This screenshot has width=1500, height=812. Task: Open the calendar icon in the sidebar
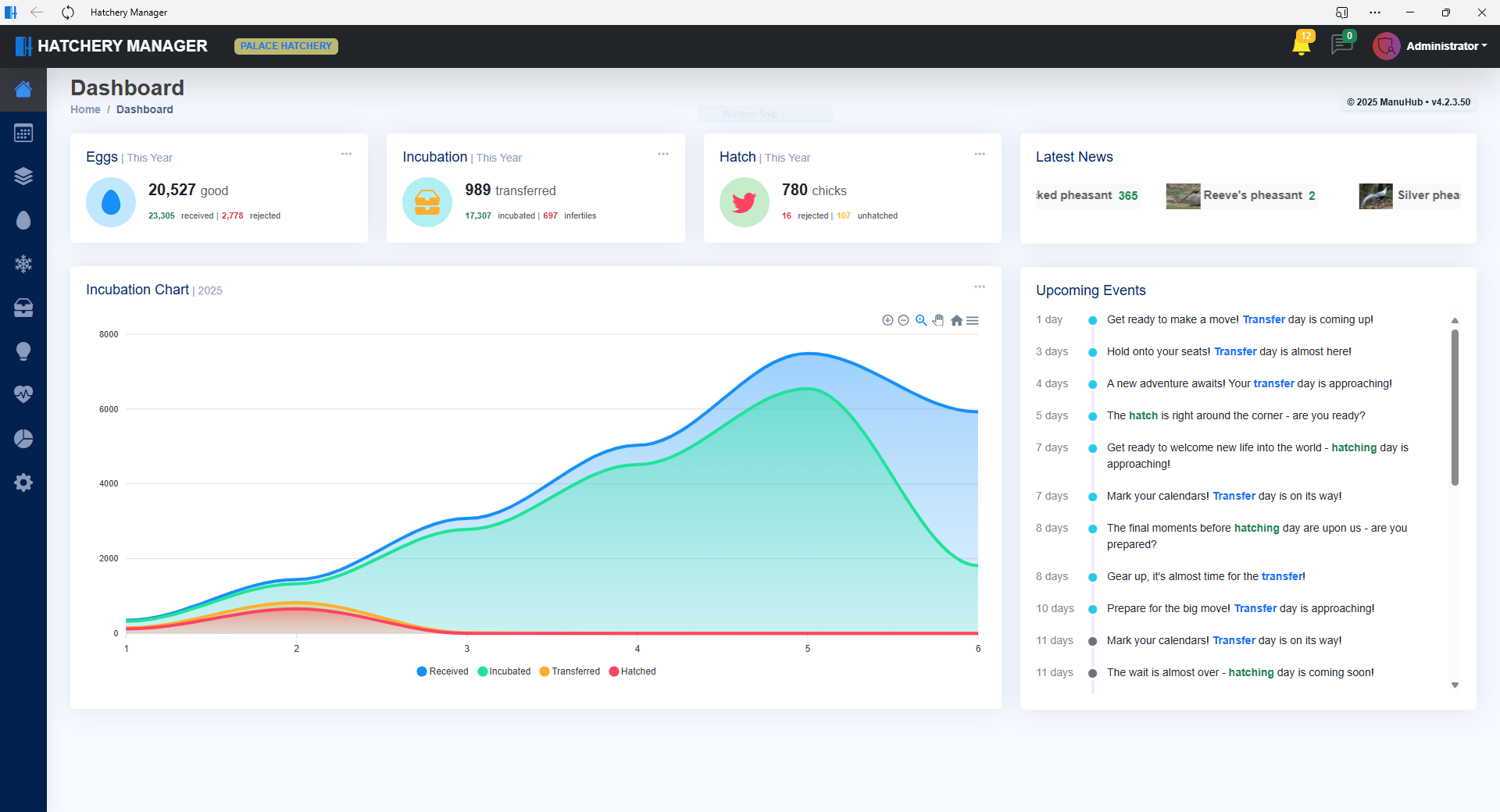click(23, 132)
